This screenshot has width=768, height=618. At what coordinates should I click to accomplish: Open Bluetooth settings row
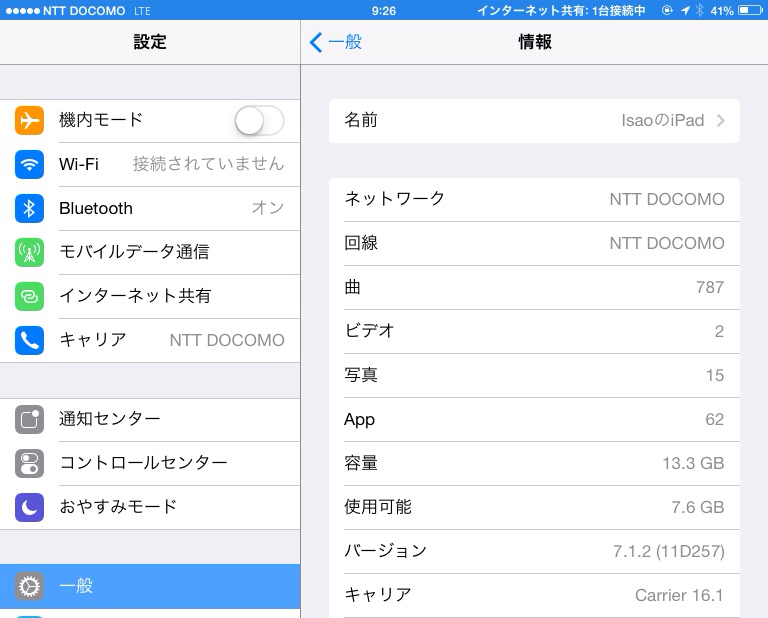[x=150, y=209]
